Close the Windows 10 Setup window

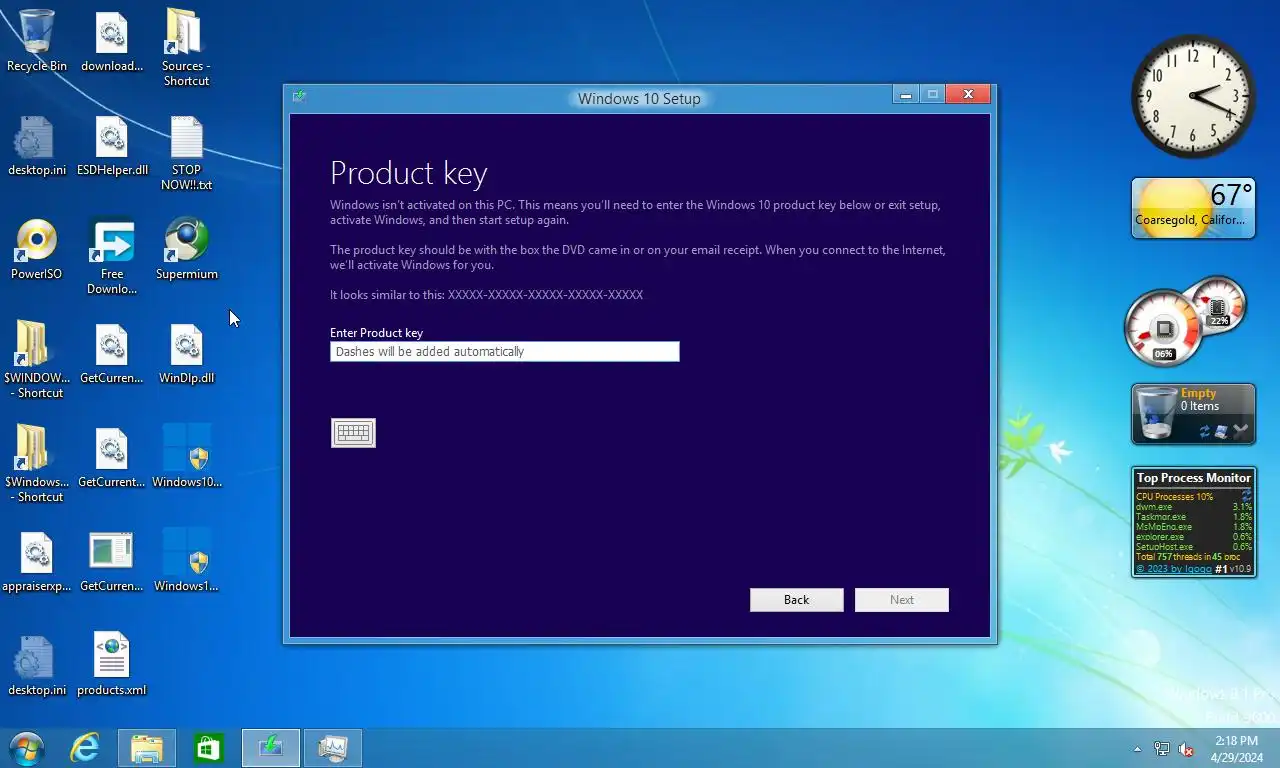click(x=968, y=94)
